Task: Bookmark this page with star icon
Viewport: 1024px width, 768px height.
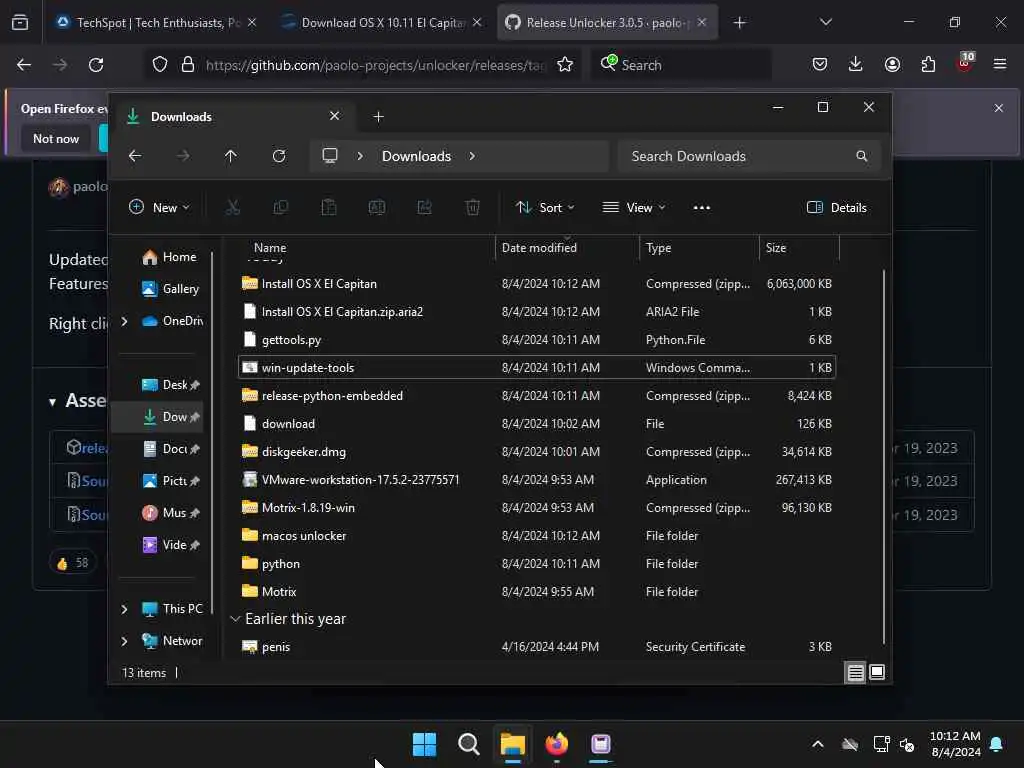Action: pos(565,65)
